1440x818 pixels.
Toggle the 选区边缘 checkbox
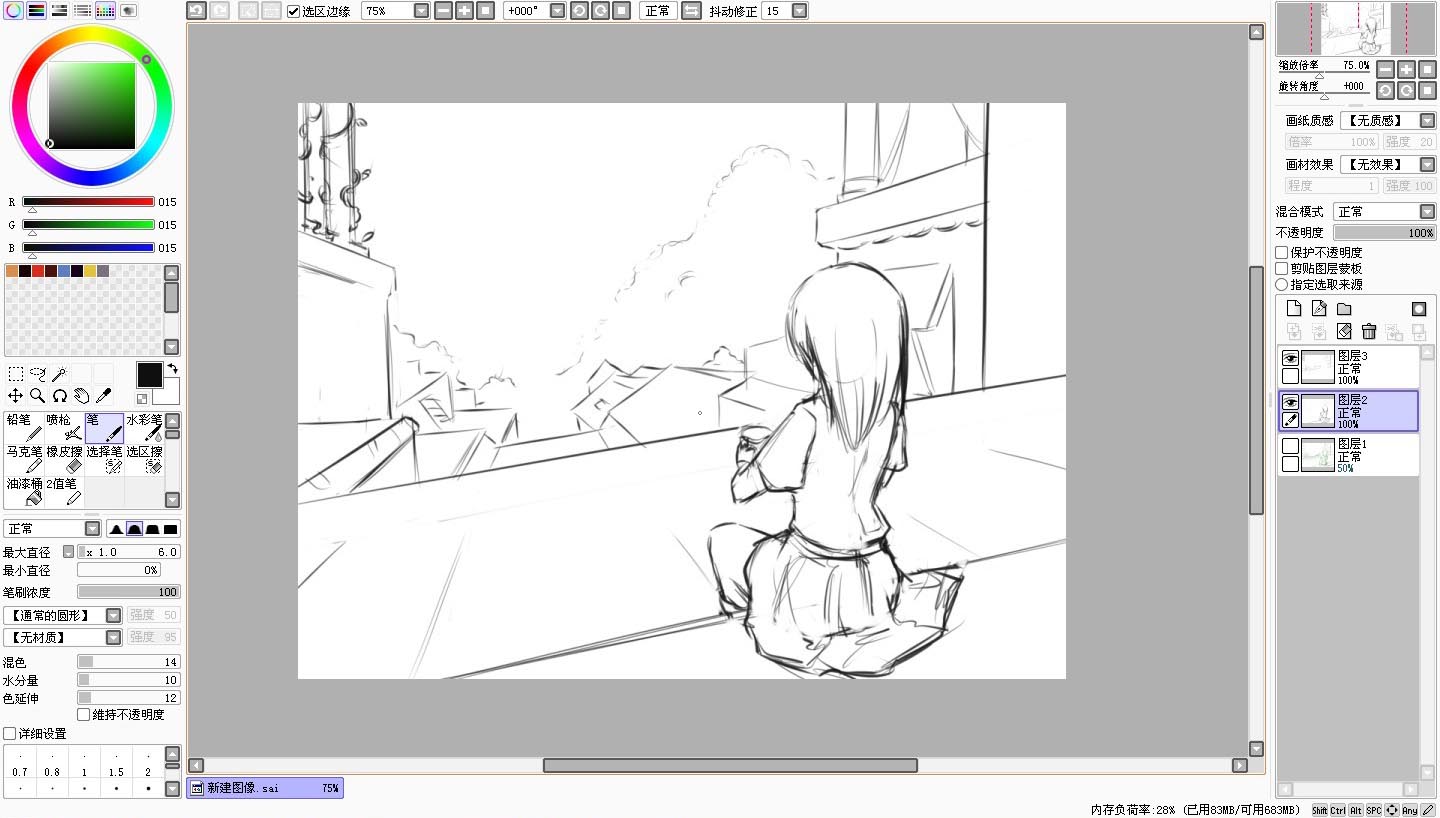[293, 11]
